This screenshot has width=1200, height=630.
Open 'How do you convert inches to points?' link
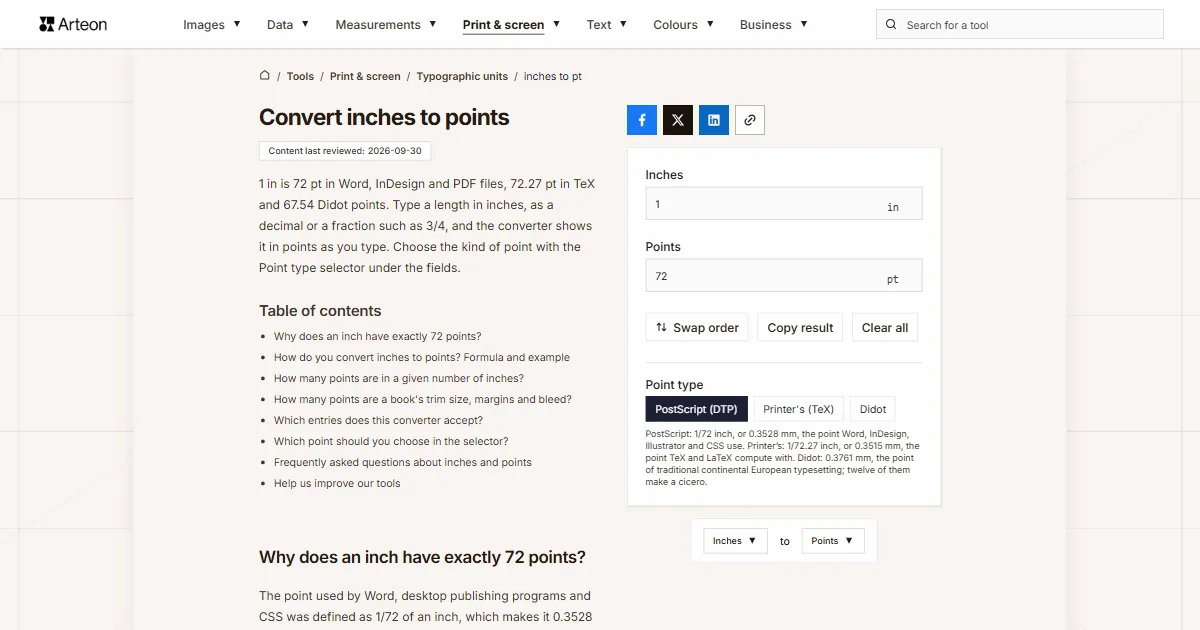pos(422,357)
